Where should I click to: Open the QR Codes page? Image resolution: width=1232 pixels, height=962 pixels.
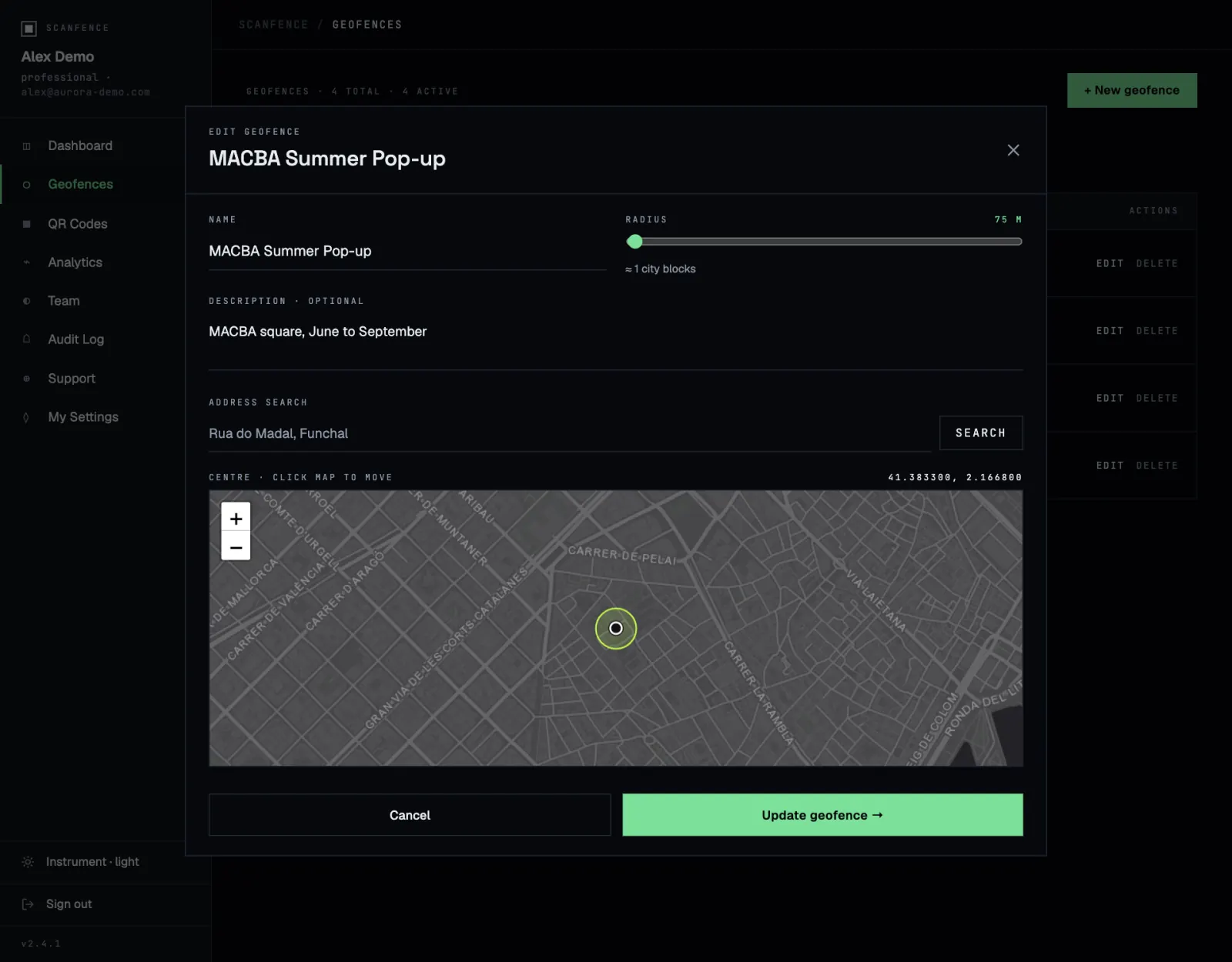coord(78,224)
